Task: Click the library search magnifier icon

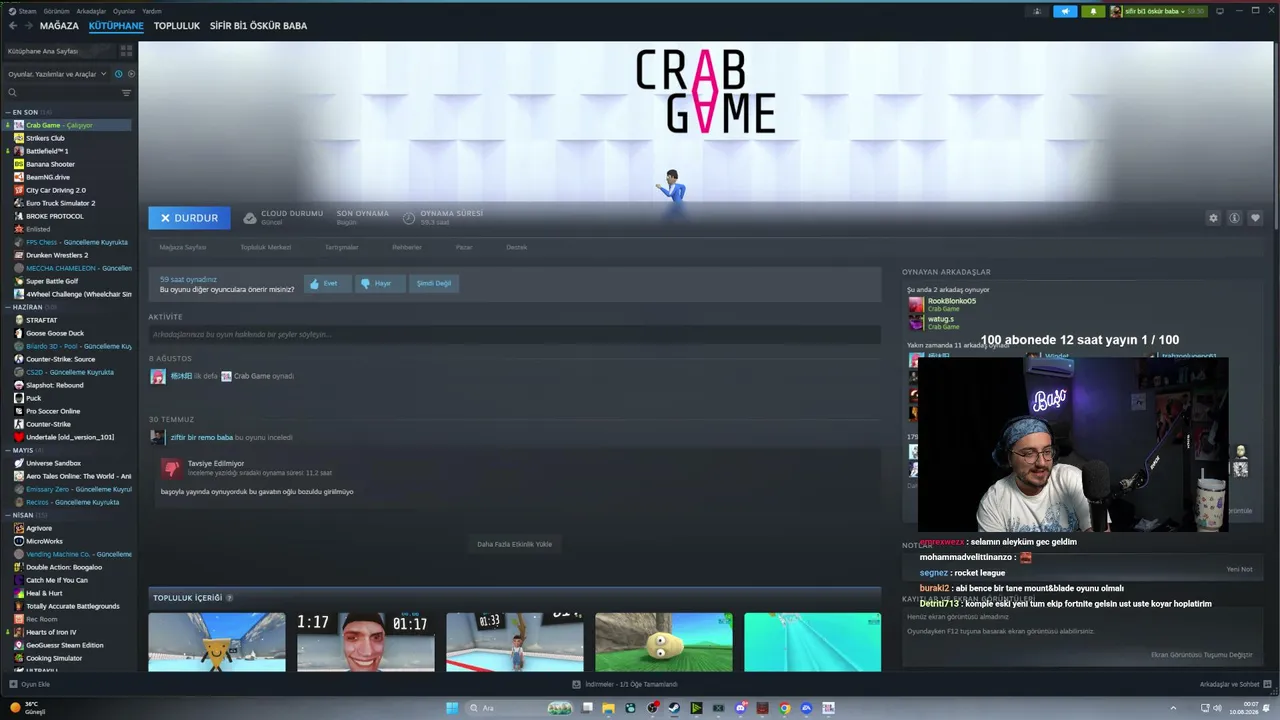Action: pos(12,93)
